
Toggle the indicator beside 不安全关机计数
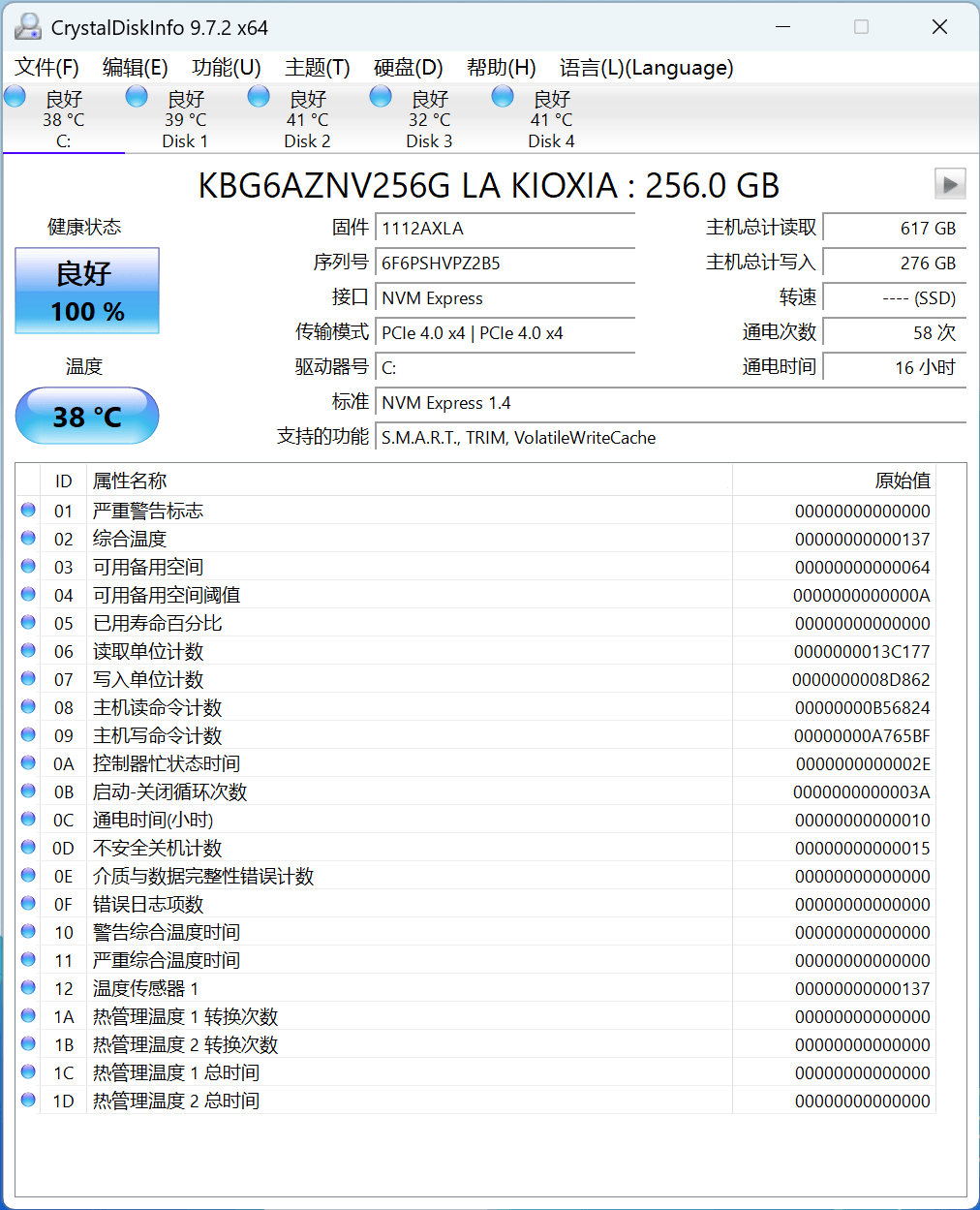27,848
